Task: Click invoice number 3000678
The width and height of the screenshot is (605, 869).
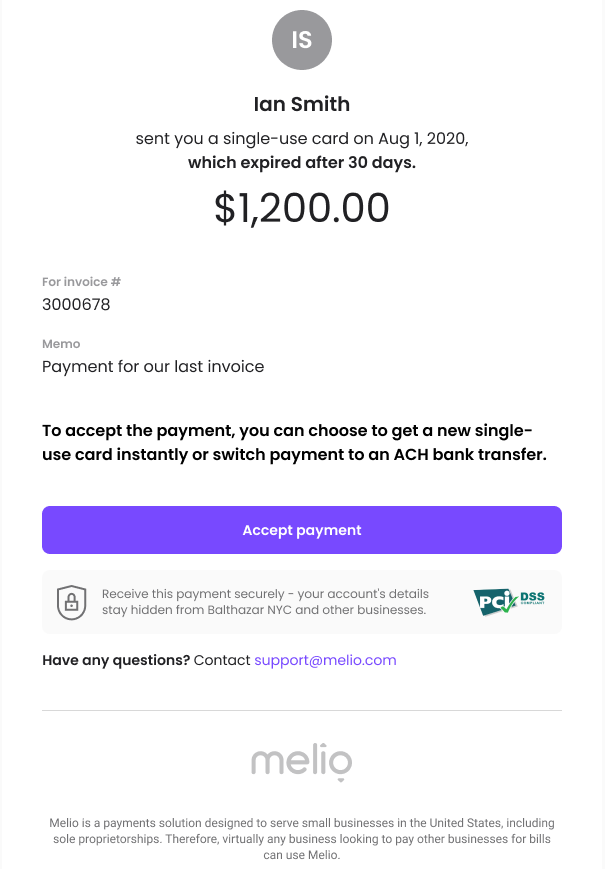Action: 76,304
